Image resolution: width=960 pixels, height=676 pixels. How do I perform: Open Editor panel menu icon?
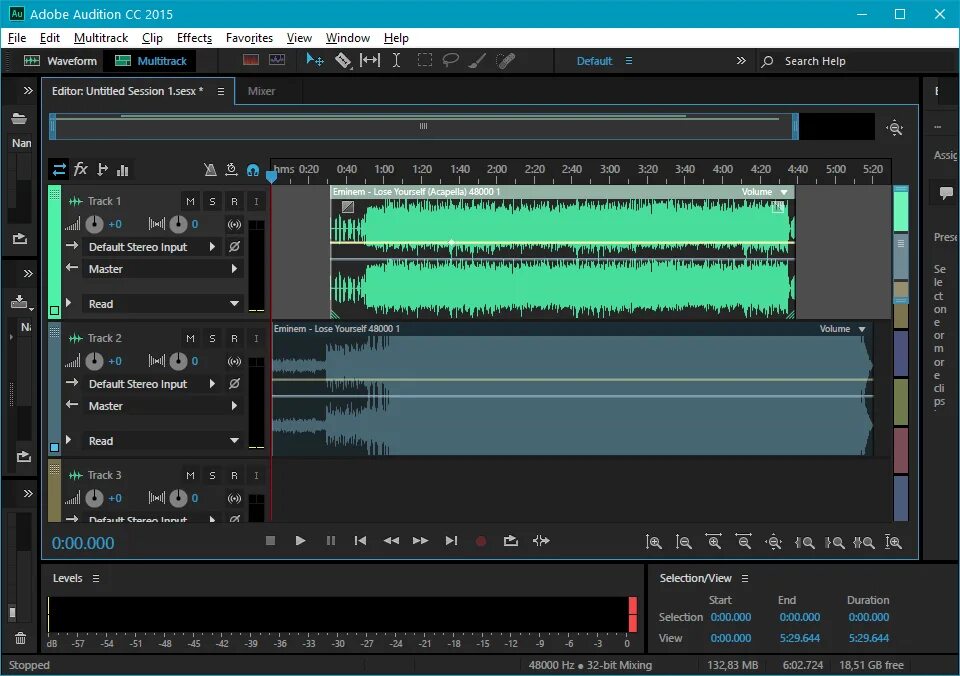[x=221, y=91]
